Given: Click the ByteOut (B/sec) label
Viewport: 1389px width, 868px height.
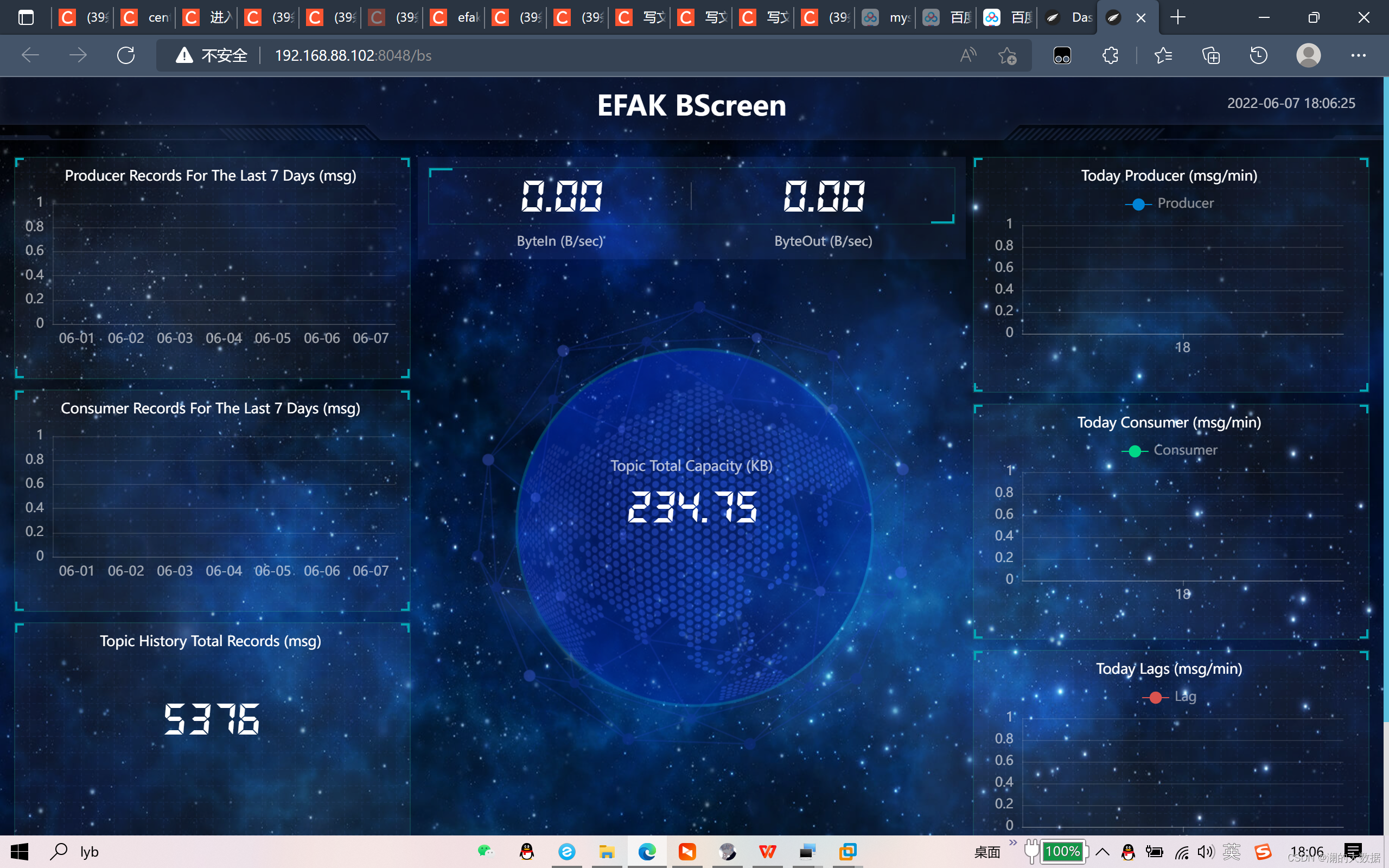Looking at the screenshot, I should point(823,241).
